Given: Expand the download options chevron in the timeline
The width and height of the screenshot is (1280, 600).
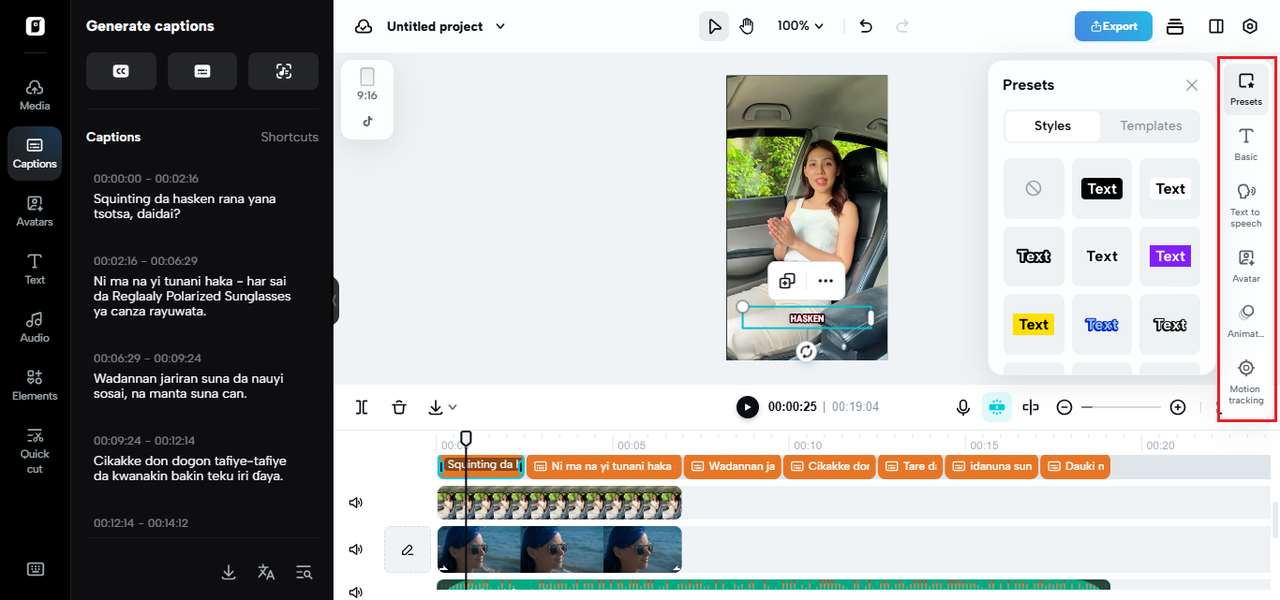Looking at the screenshot, I should coord(451,407).
